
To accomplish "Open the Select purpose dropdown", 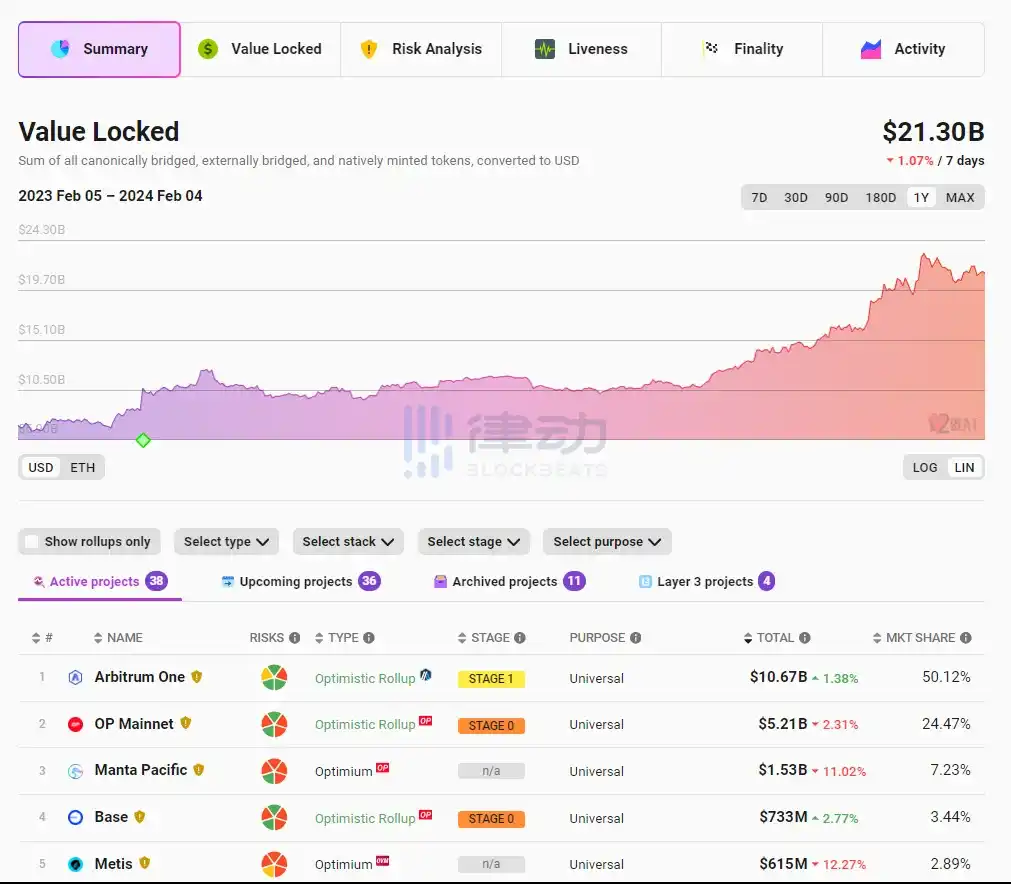I will (607, 542).
